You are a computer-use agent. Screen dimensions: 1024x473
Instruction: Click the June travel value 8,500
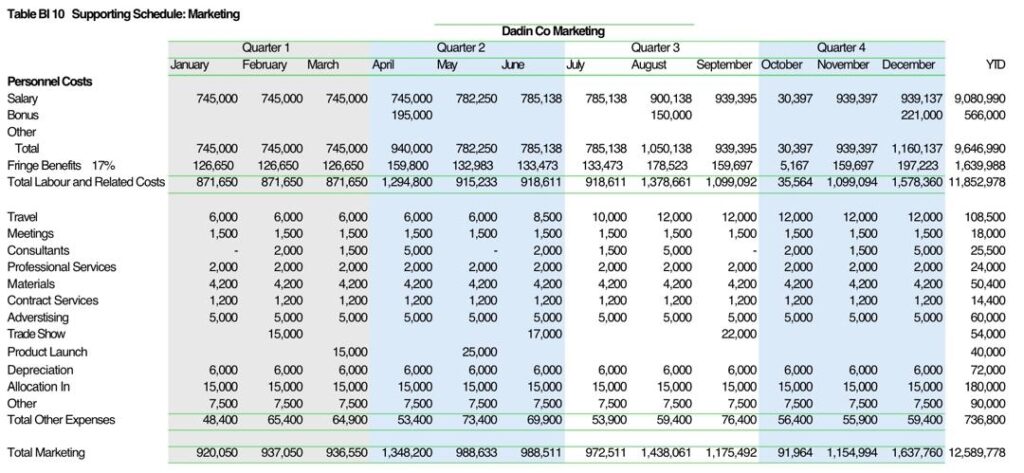point(547,217)
